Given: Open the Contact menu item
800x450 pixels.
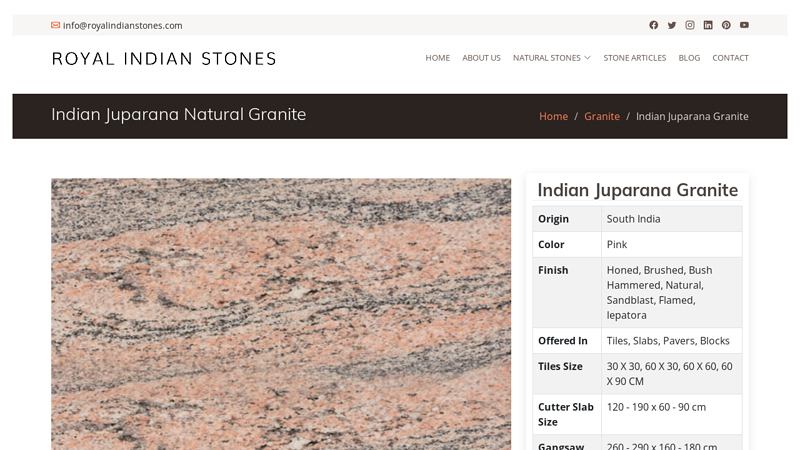Looking at the screenshot, I should [730, 58].
